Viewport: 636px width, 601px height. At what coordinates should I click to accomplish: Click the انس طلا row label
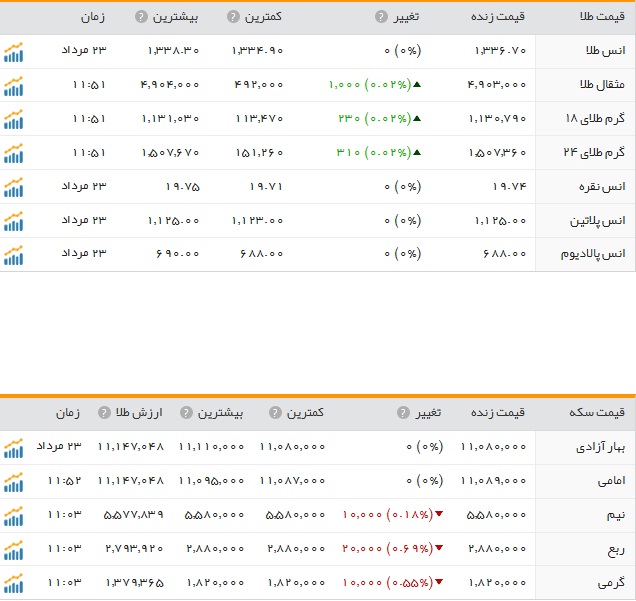point(605,51)
